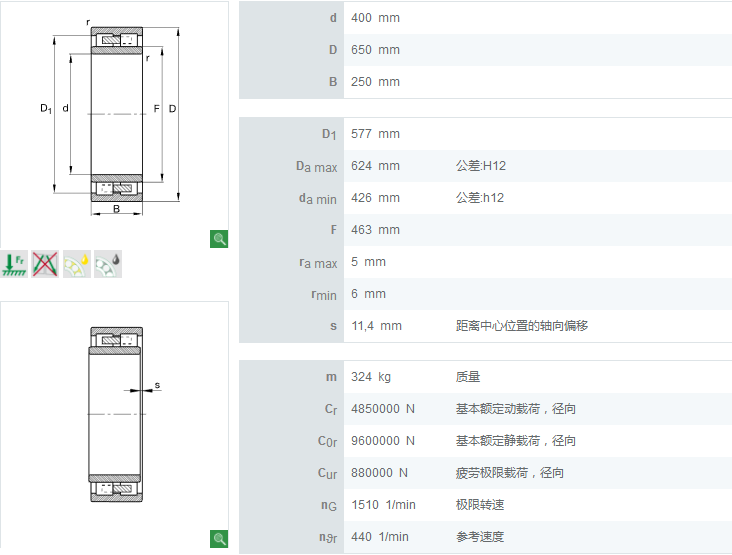
Task: Select the B value 250 mm
Action: point(375,82)
